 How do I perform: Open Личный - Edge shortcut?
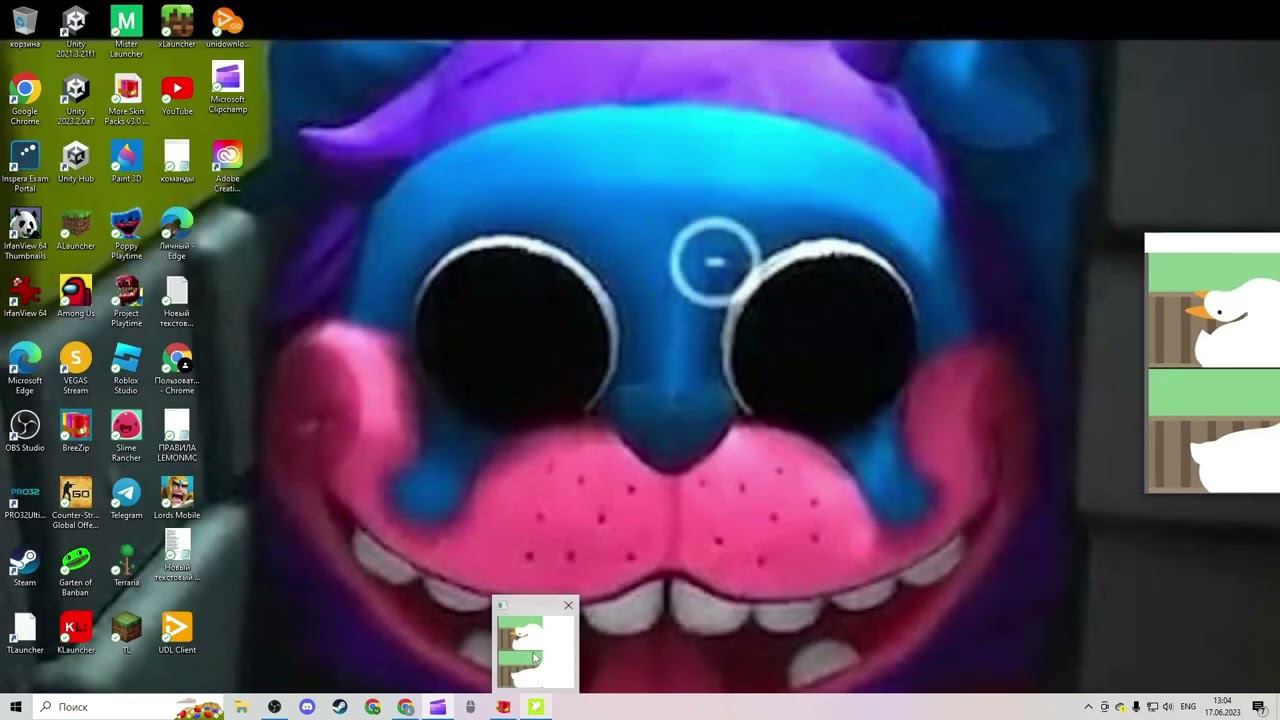177,234
